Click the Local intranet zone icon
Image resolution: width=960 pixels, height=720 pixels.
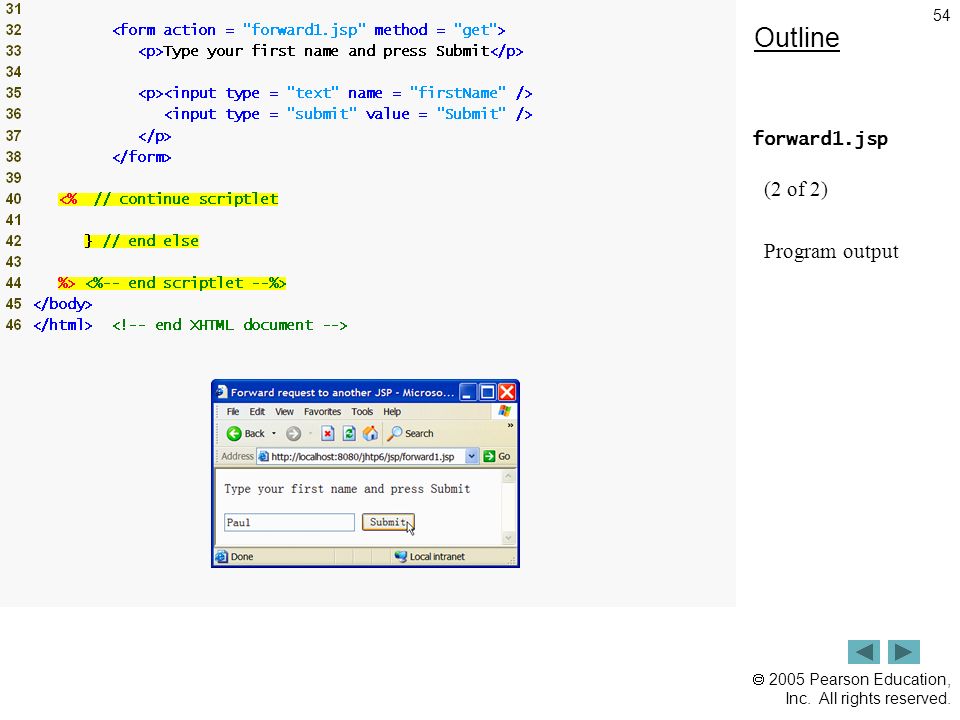coord(400,556)
